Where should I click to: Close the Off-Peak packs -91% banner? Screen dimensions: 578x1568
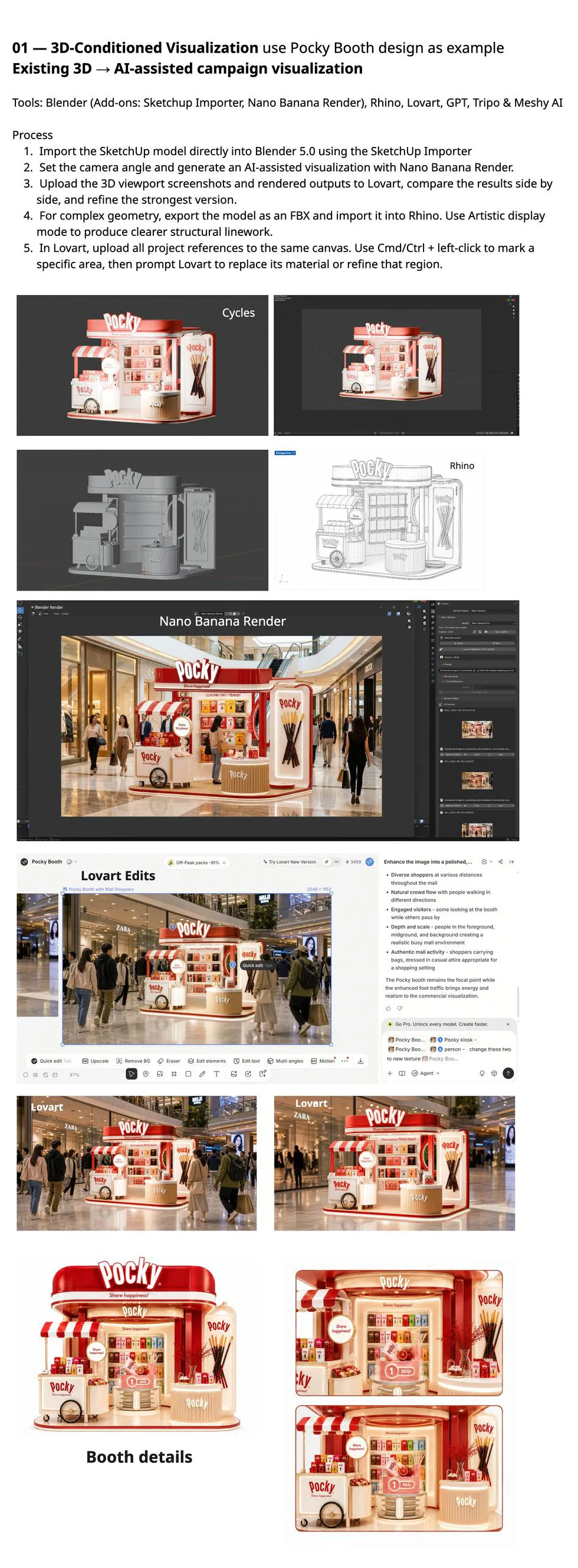224,862
